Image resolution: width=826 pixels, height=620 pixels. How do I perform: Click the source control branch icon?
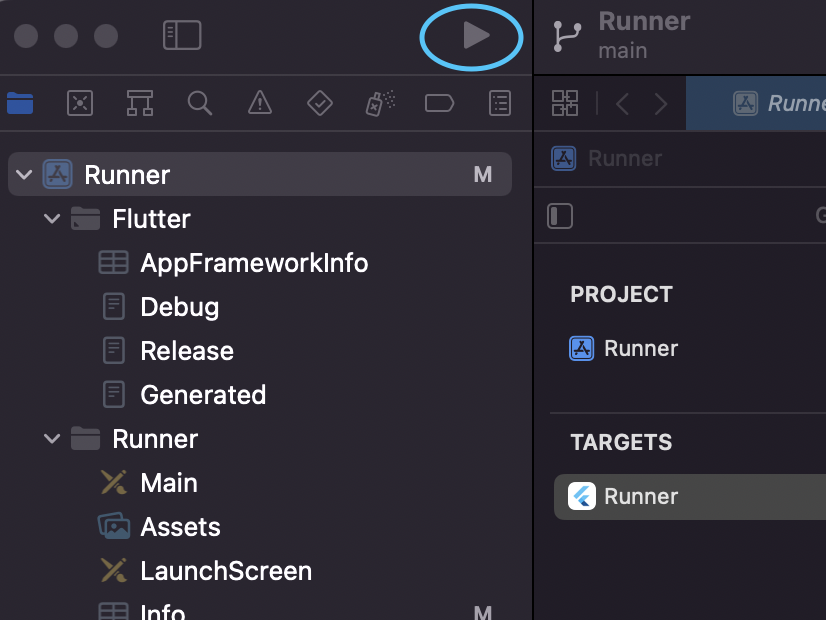click(x=567, y=36)
